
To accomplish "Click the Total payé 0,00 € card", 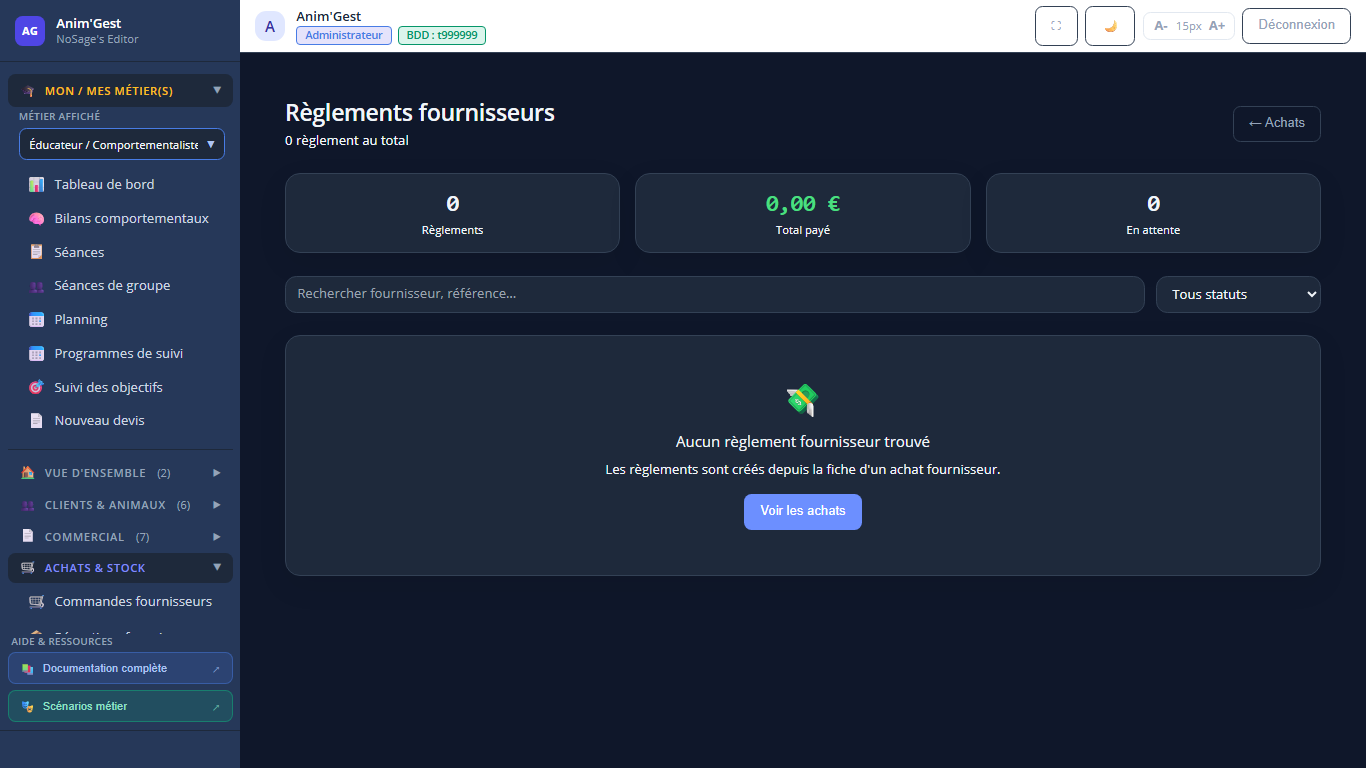I will coord(803,213).
